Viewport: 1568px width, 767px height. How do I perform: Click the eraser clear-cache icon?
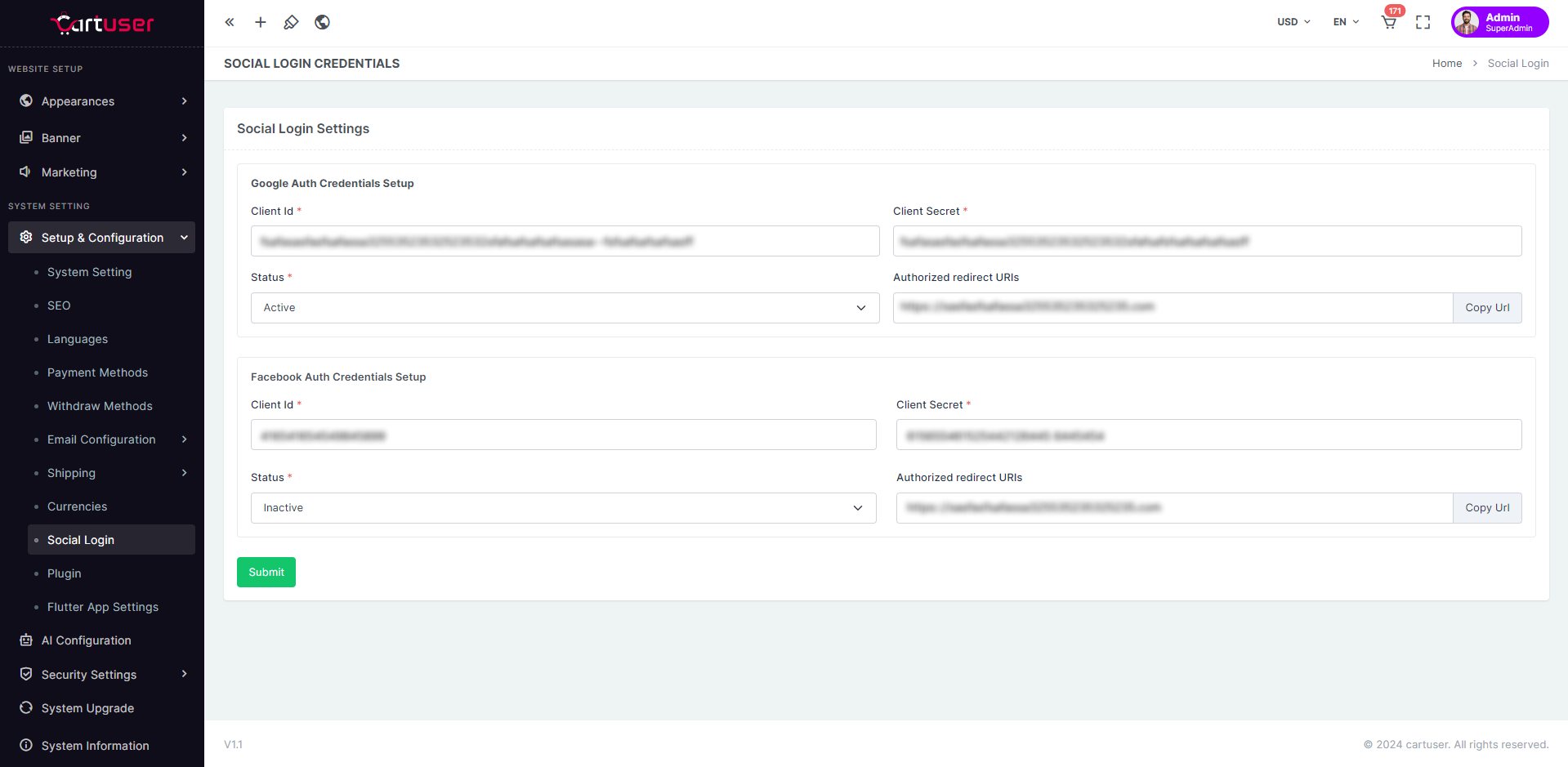pos(291,22)
